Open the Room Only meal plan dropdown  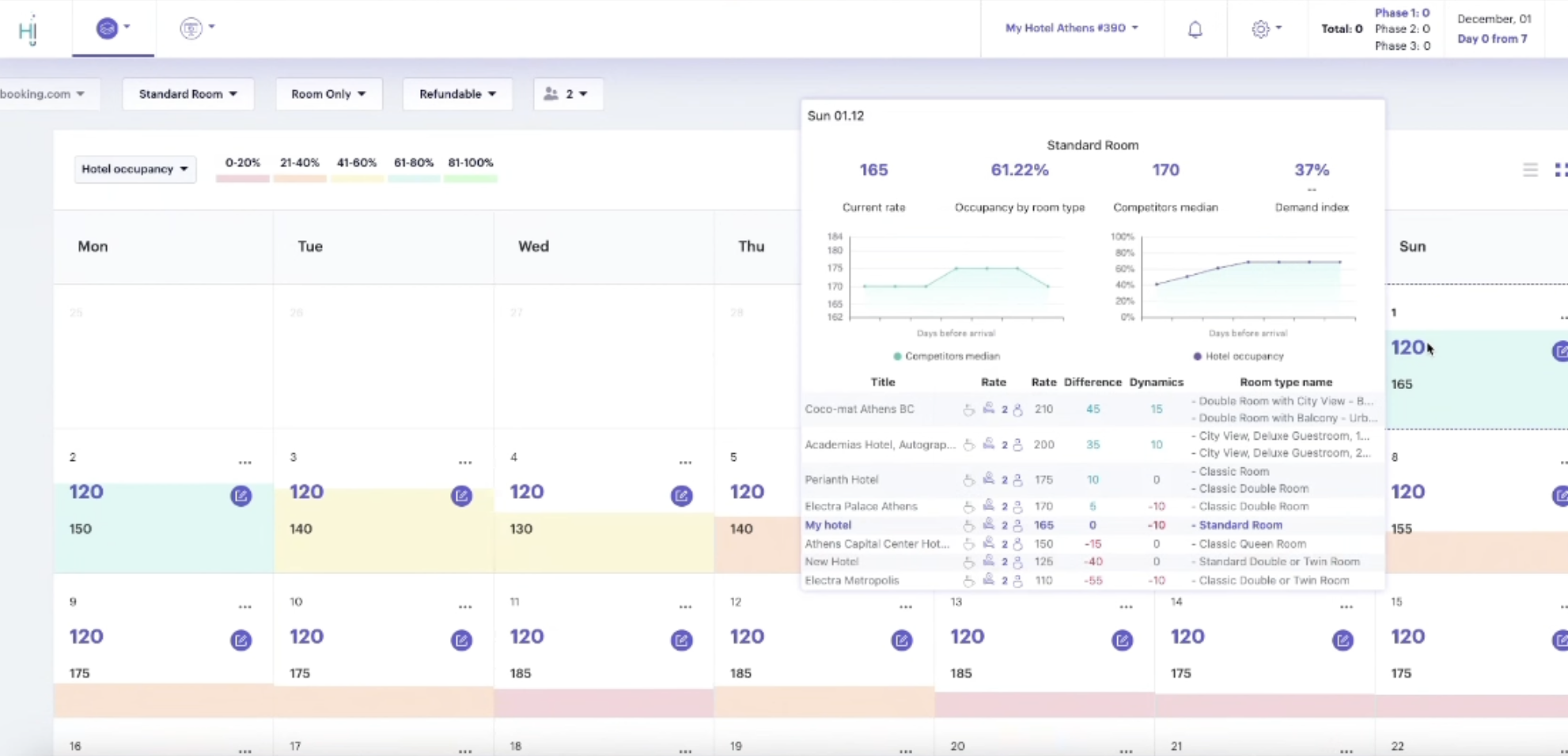pos(328,94)
